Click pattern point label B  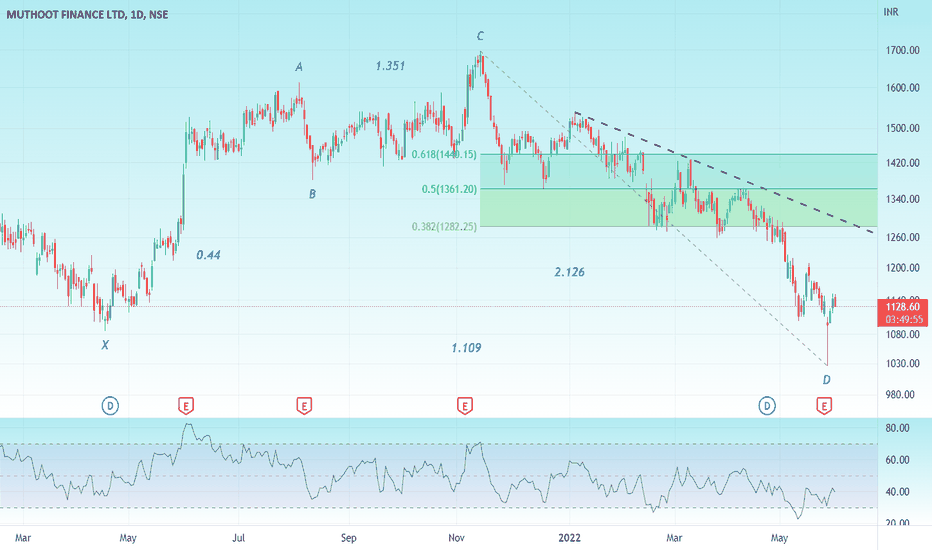312,194
